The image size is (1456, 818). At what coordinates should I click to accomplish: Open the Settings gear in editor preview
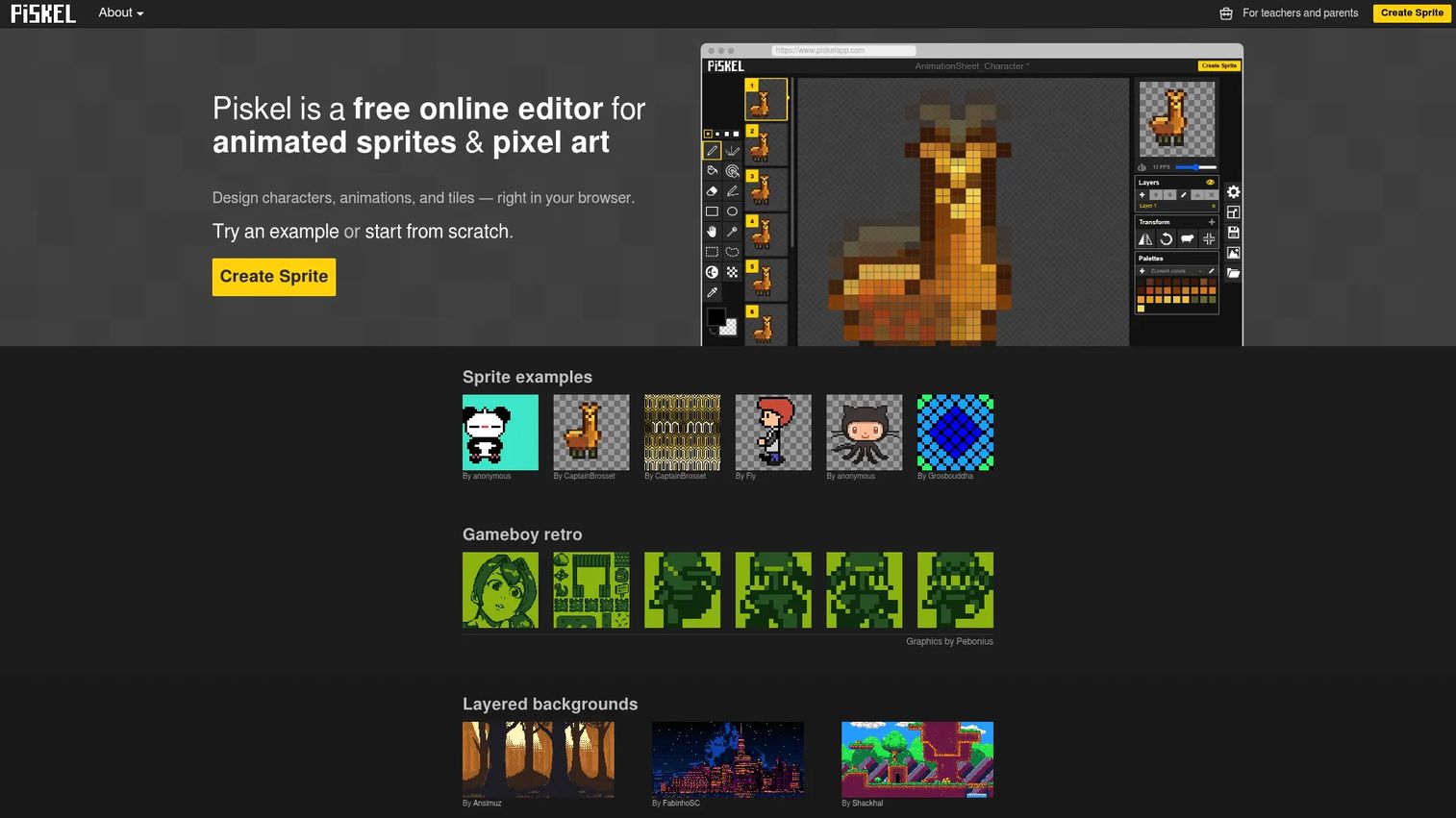point(1233,192)
